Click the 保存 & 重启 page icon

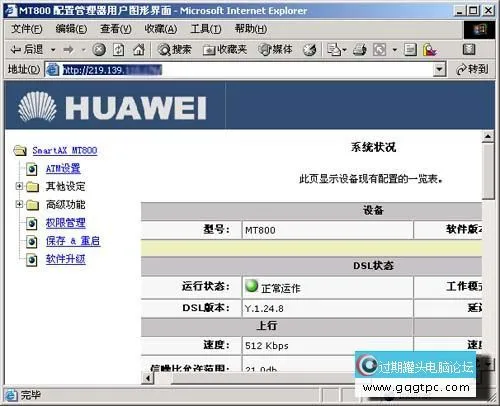(x=32, y=241)
